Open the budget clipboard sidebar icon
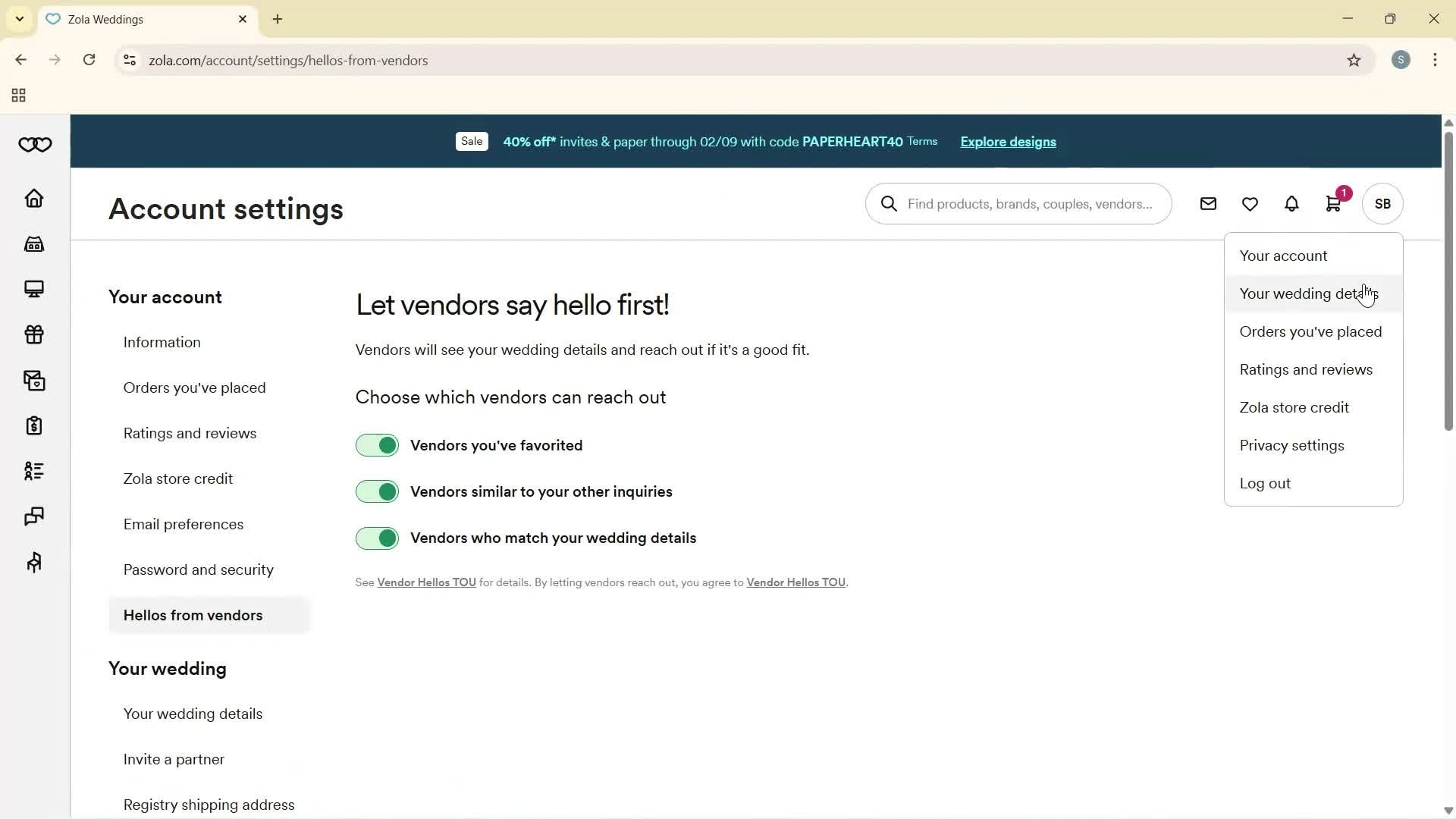This screenshot has height=819, width=1456. [34, 425]
